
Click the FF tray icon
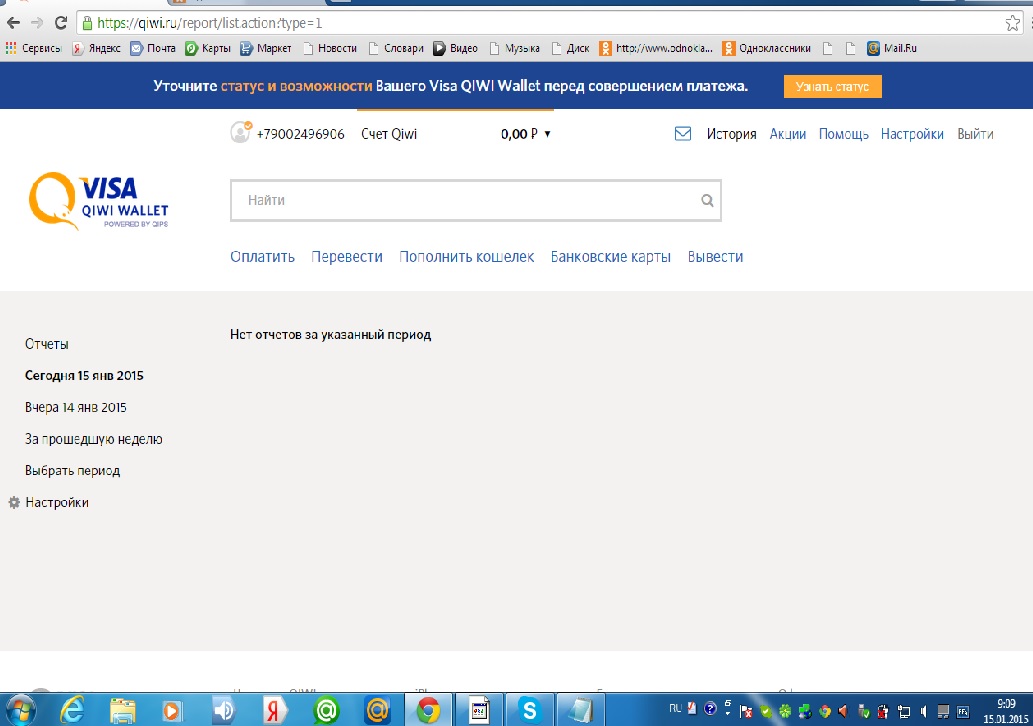point(963,712)
